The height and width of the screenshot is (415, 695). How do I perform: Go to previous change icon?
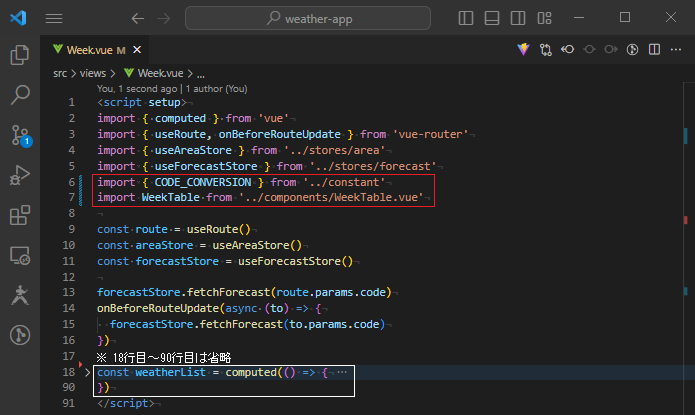click(589, 50)
